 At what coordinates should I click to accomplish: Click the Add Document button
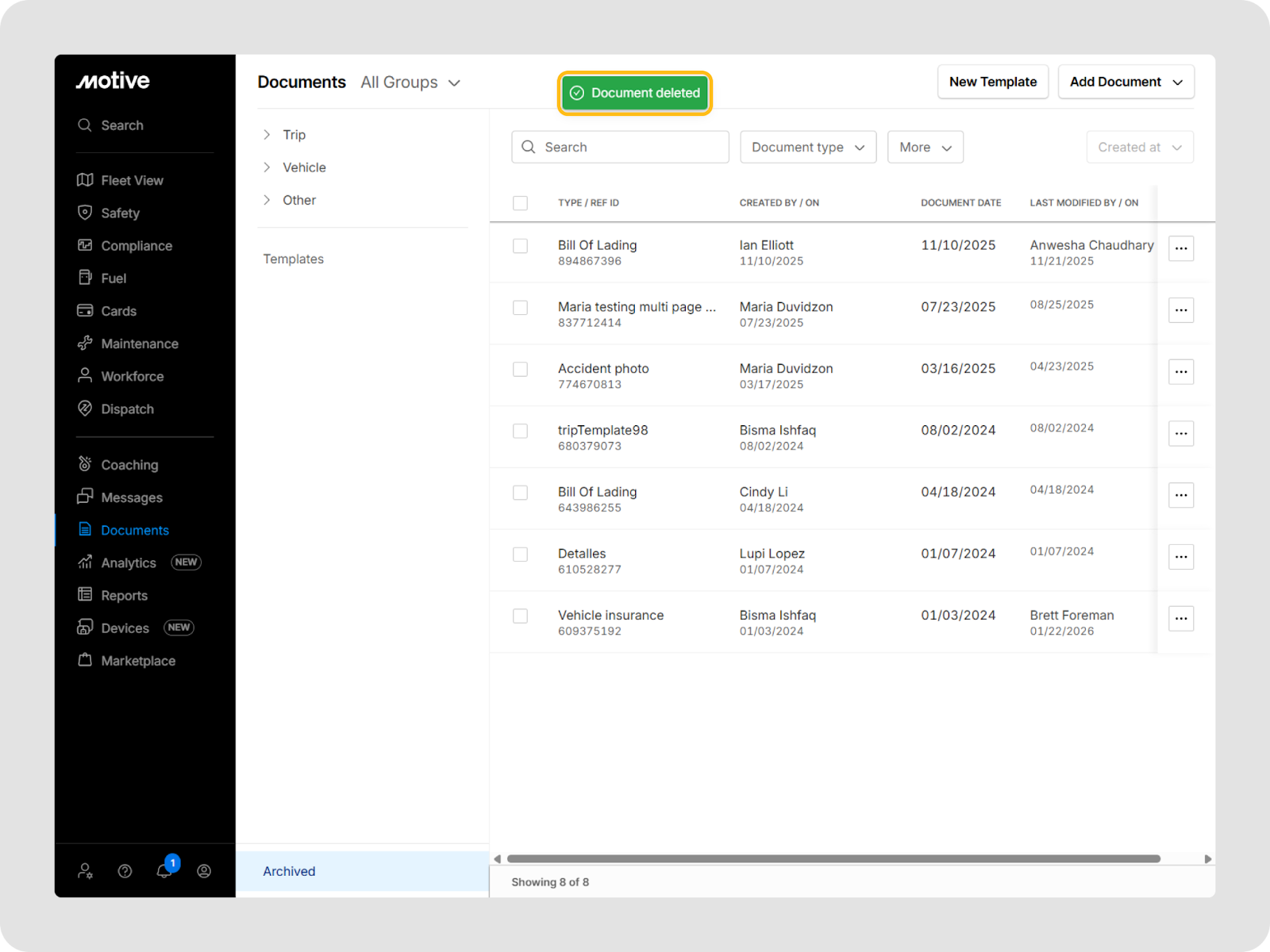click(1125, 82)
